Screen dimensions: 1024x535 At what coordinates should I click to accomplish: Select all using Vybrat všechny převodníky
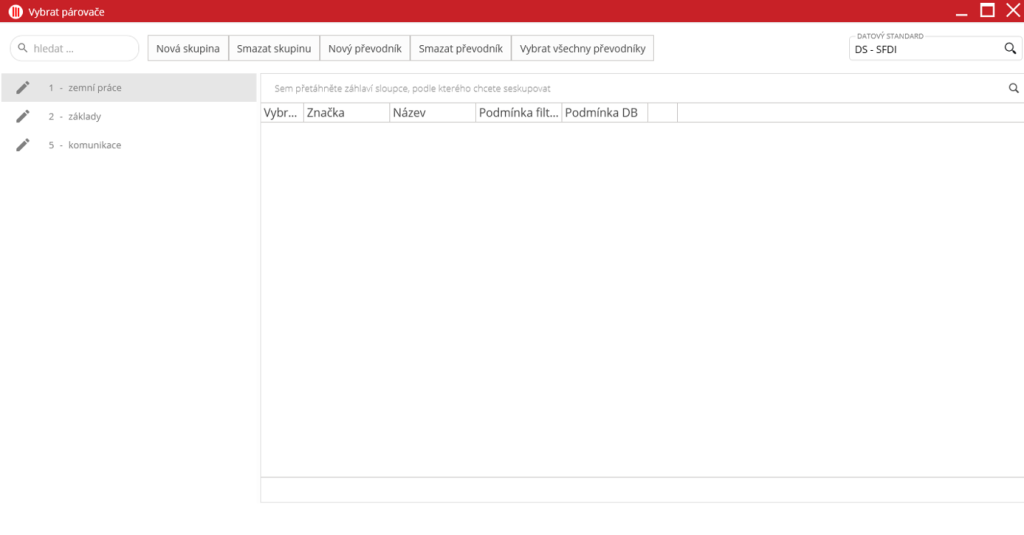pos(582,48)
